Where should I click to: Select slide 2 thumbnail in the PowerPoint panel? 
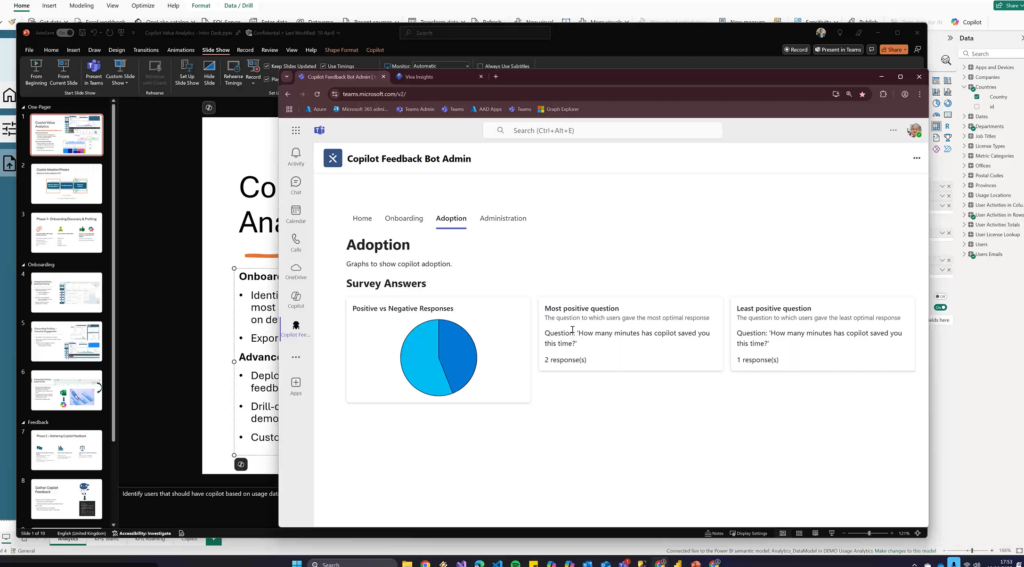(x=66, y=184)
